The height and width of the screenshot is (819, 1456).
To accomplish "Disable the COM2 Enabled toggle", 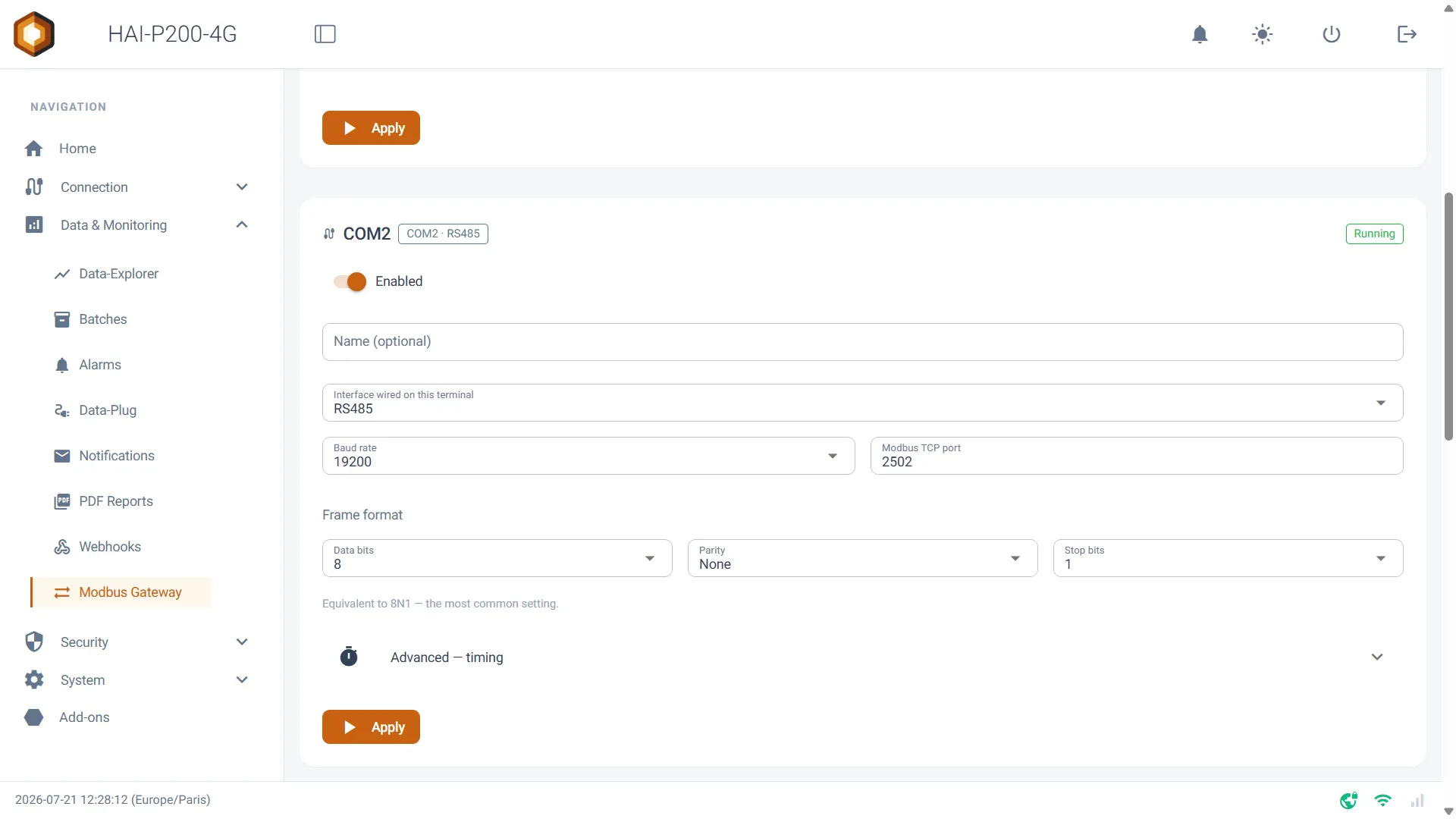I will [x=350, y=281].
